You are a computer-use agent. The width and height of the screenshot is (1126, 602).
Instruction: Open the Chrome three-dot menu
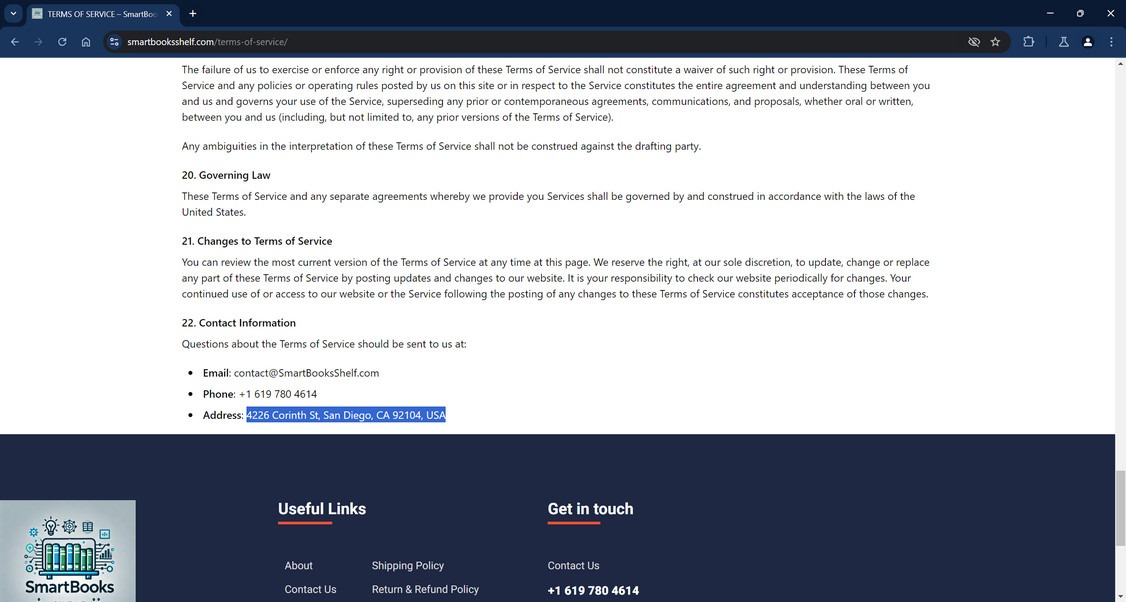(x=1111, y=42)
